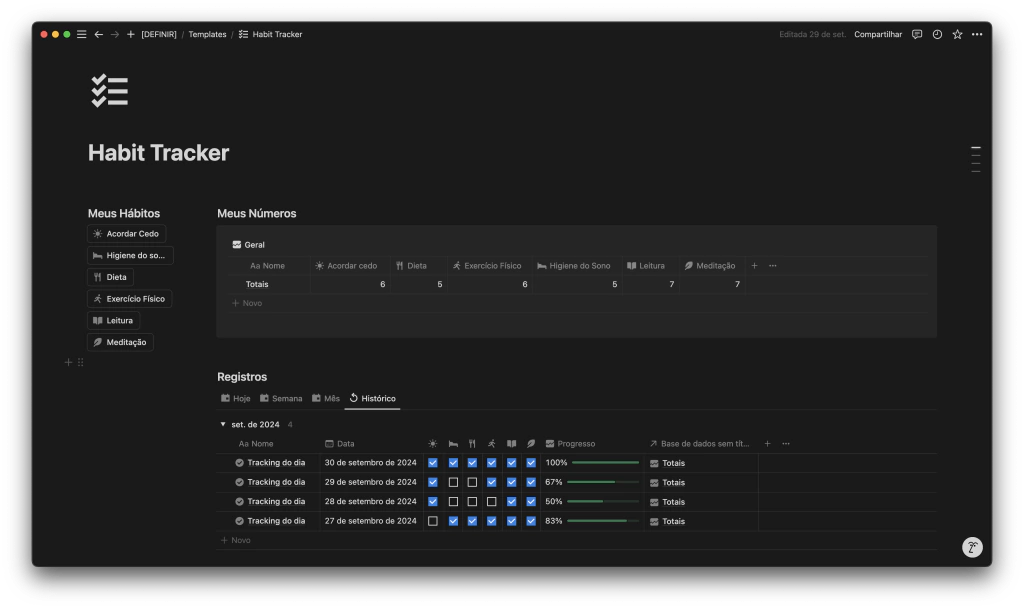Switch to the Semana tab
This screenshot has height=609, width=1024.
point(281,398)
